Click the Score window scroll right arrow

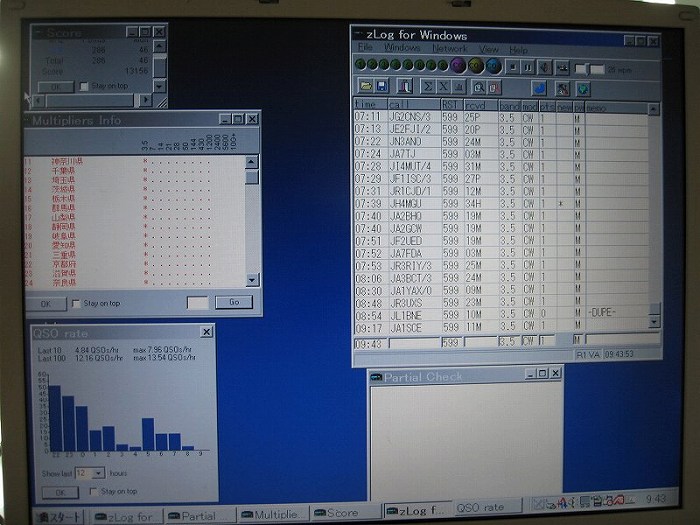pyautogui.click(x=145, y=100)
